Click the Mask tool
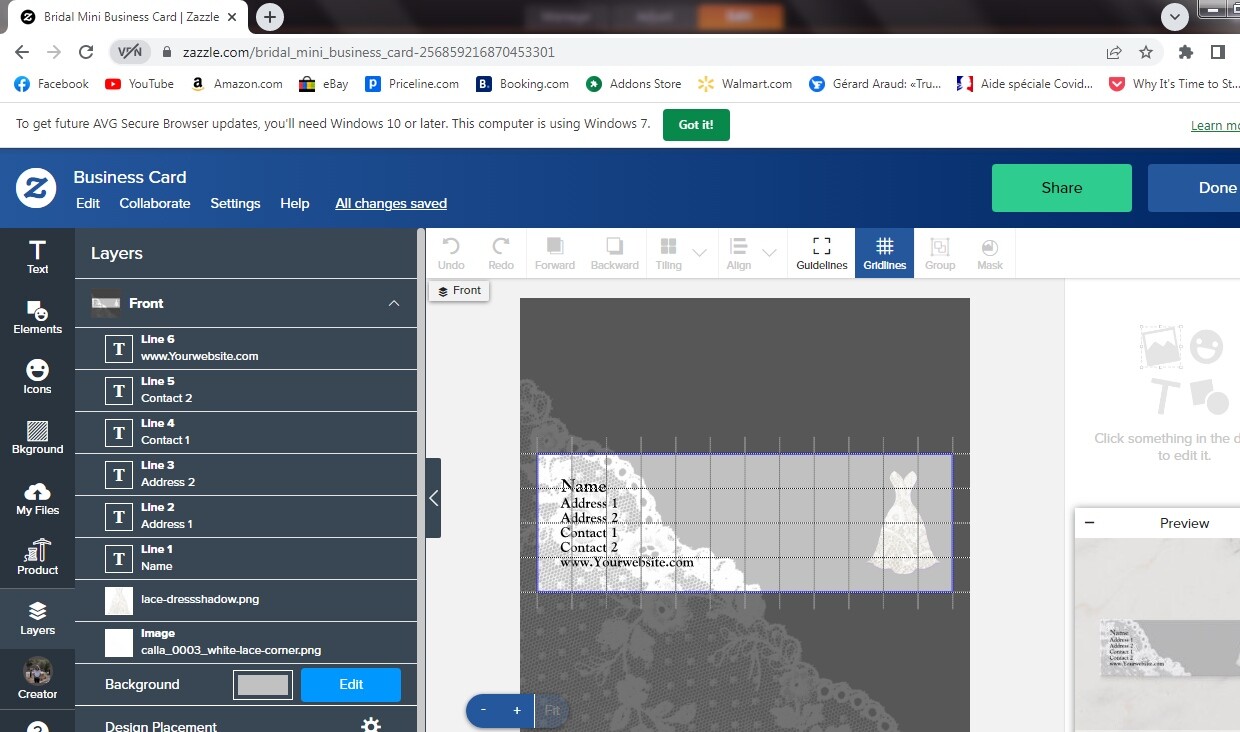This screenshot has height=732, width=1240. coord(990,253)
